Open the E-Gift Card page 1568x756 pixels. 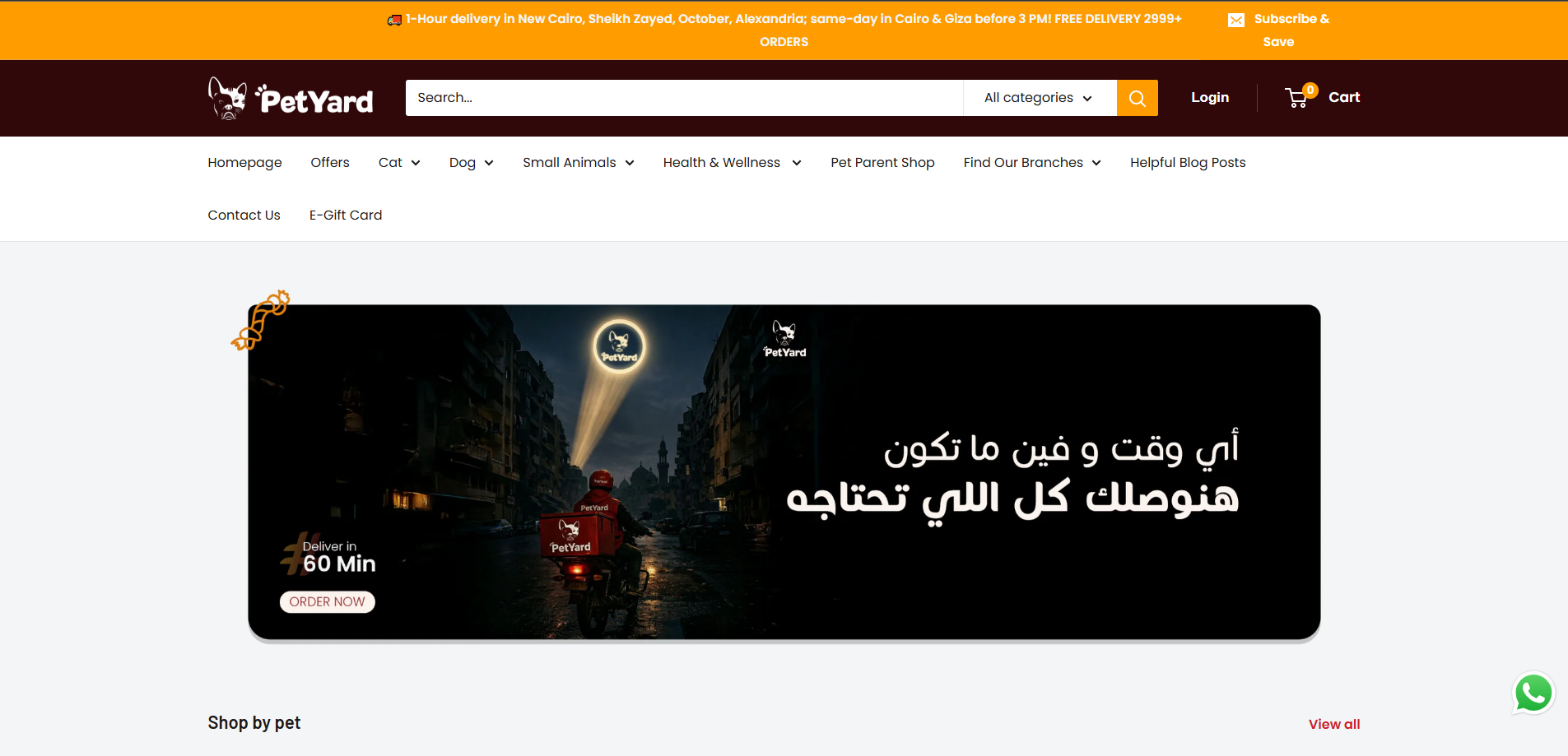tap(345, 215)
